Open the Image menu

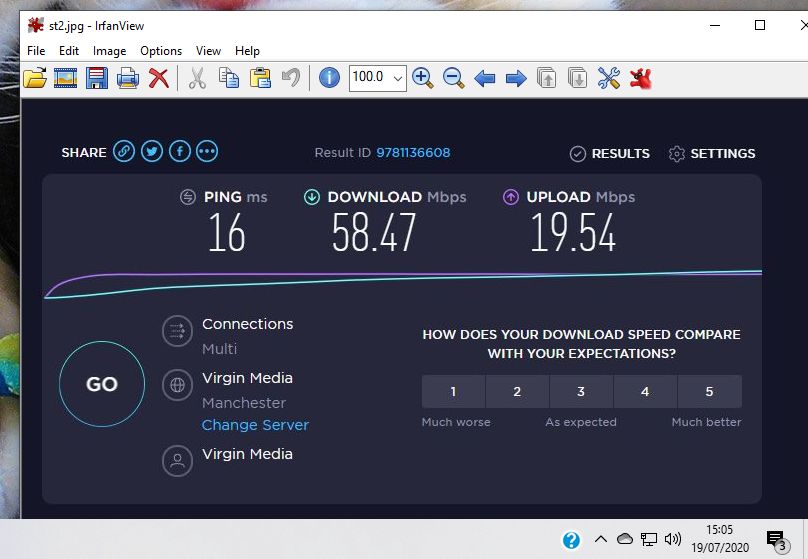pos(109,51)
